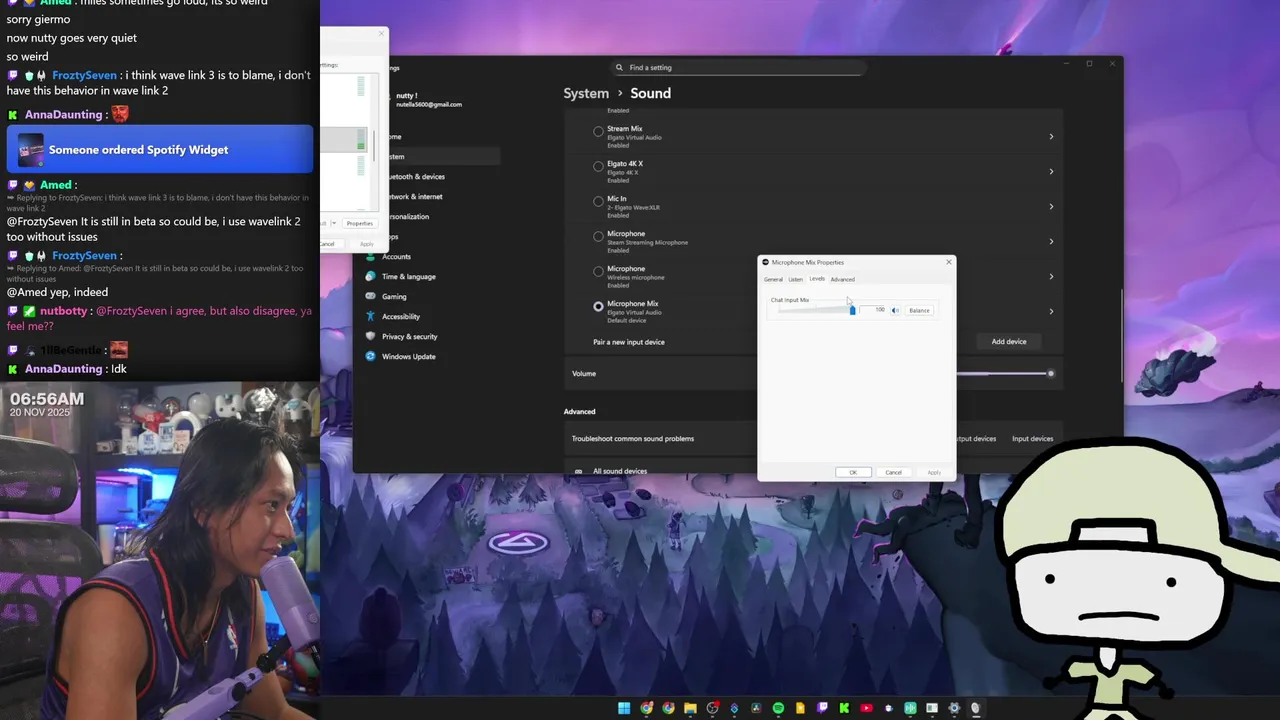Click the Pair a new input device text
The image size is (1280, 720).
click(x=629, y=342)
